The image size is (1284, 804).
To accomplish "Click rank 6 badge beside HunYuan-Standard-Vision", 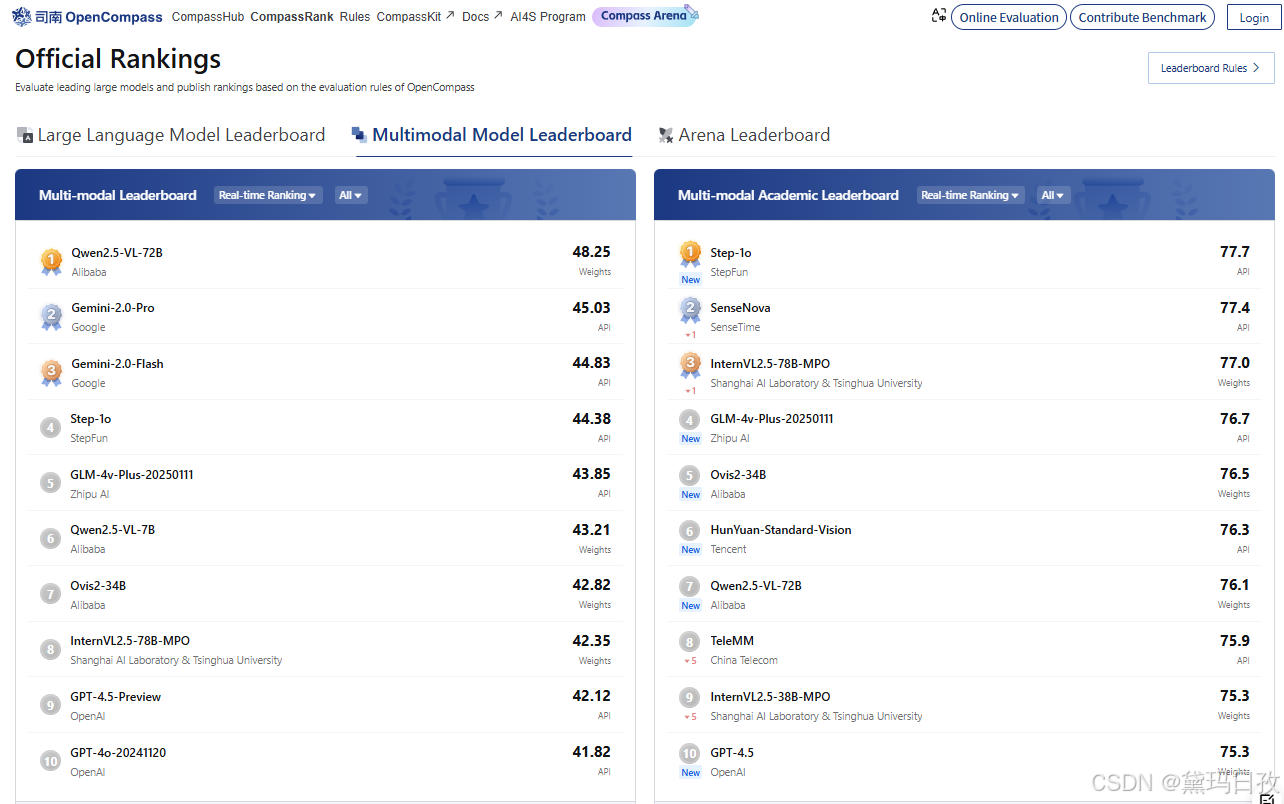I will click(x=690, y=531).
